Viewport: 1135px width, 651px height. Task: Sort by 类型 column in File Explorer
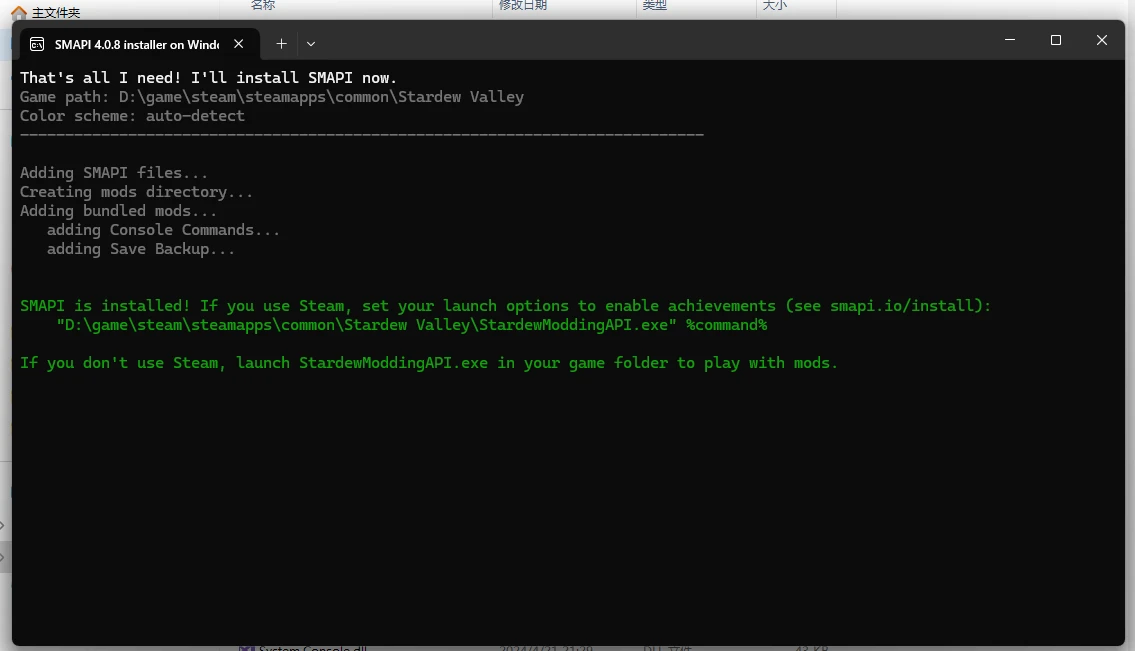(654, 6)
